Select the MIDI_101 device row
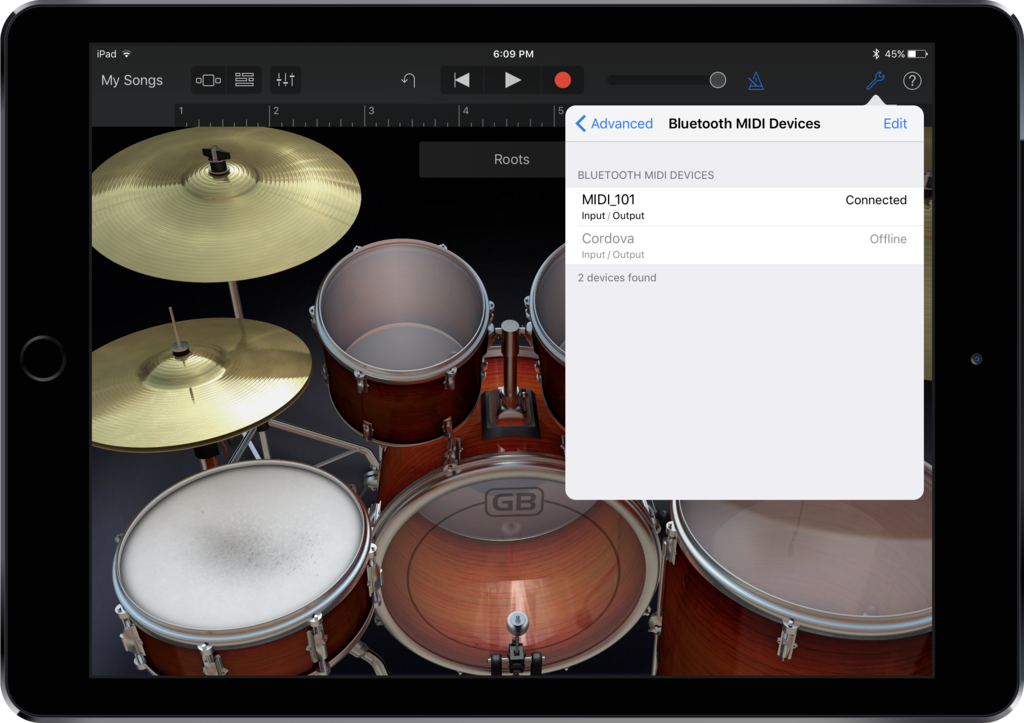 pos(744,207)
